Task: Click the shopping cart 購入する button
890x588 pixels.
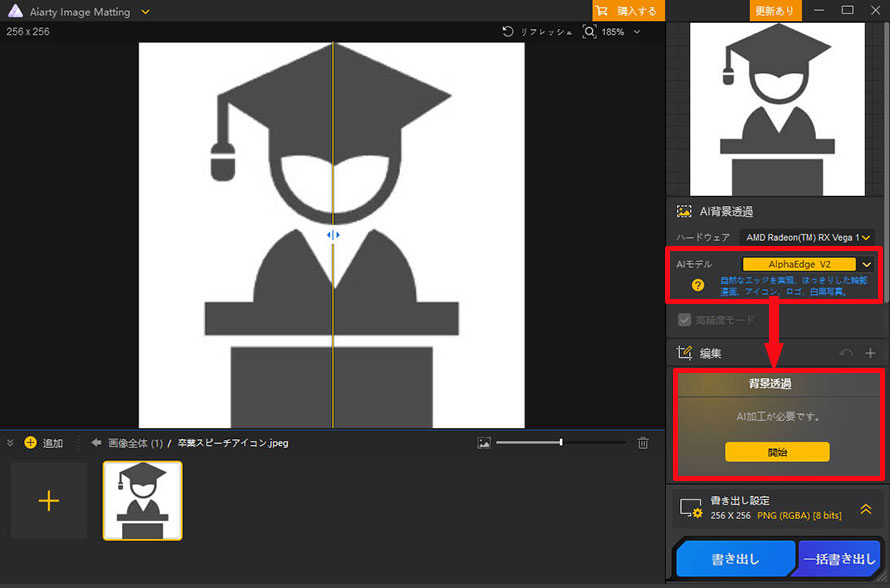Action: 628,11
